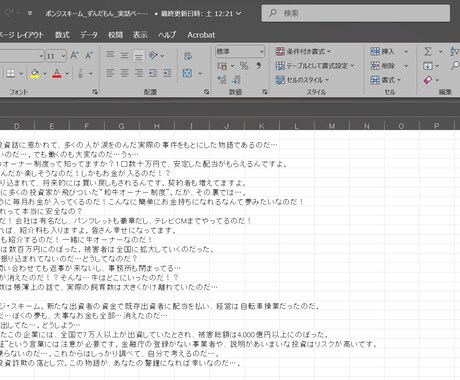Open the 配置 group dialog launcher
This screenshot has width=460, height=380.
[x=206, y=92]
